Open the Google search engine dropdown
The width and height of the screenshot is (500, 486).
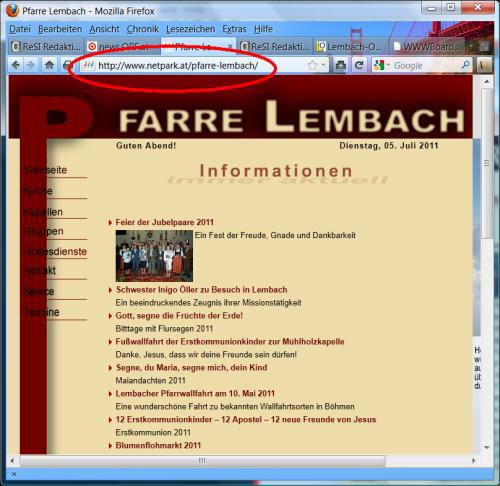(381, 65)
